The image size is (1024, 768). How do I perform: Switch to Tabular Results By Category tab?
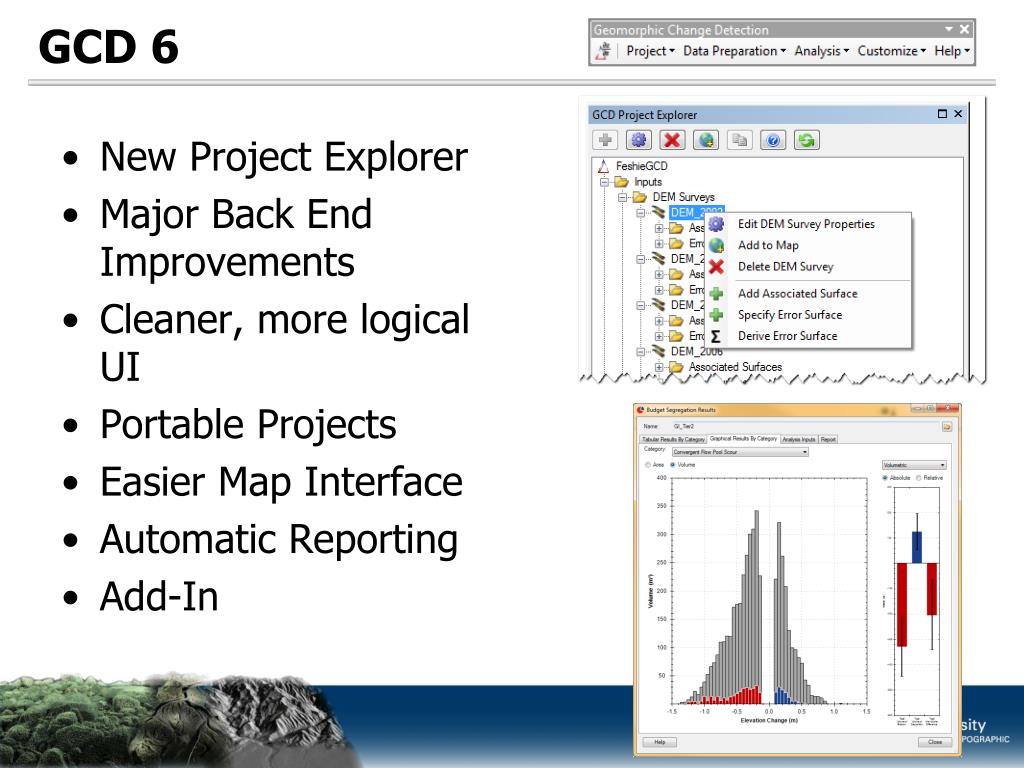click(673, 440)
